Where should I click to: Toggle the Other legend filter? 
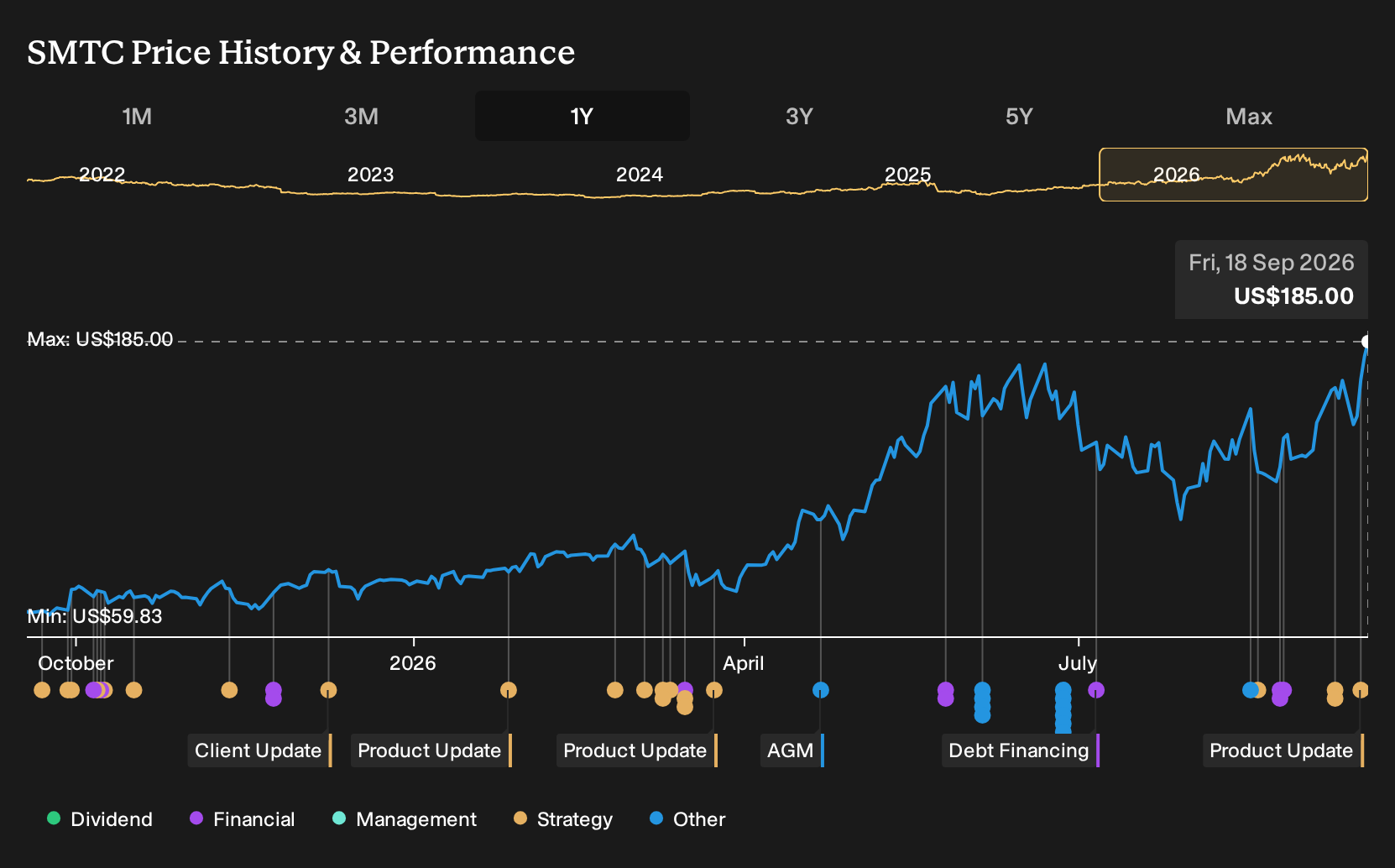point(687,819)
